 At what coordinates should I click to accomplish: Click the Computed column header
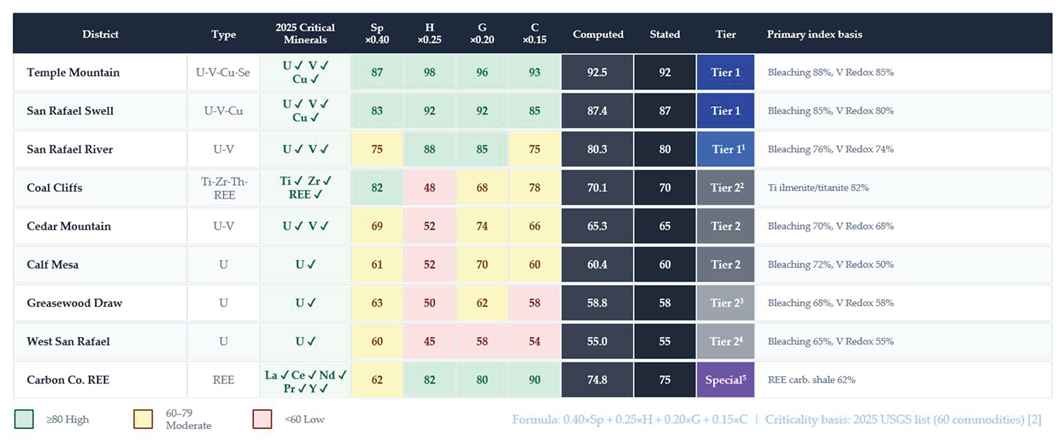(x=597, y=34)
